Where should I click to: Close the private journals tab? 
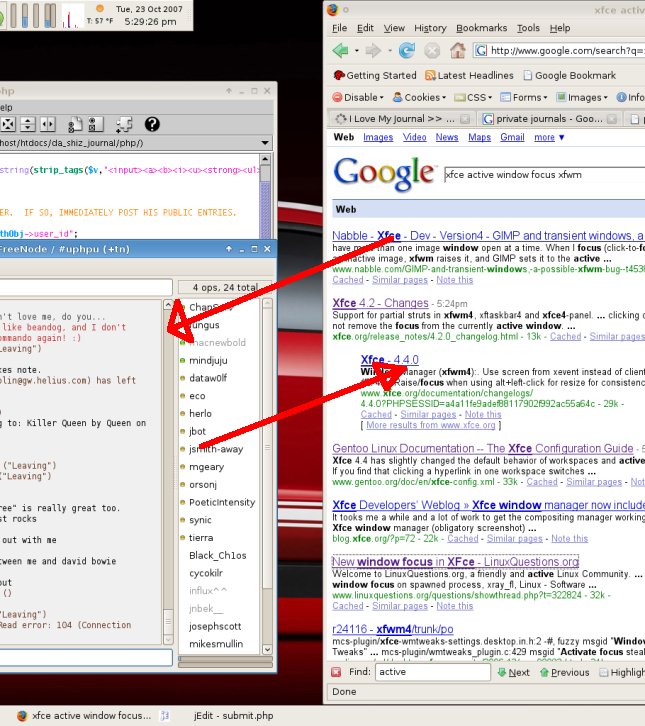[612, 119]
